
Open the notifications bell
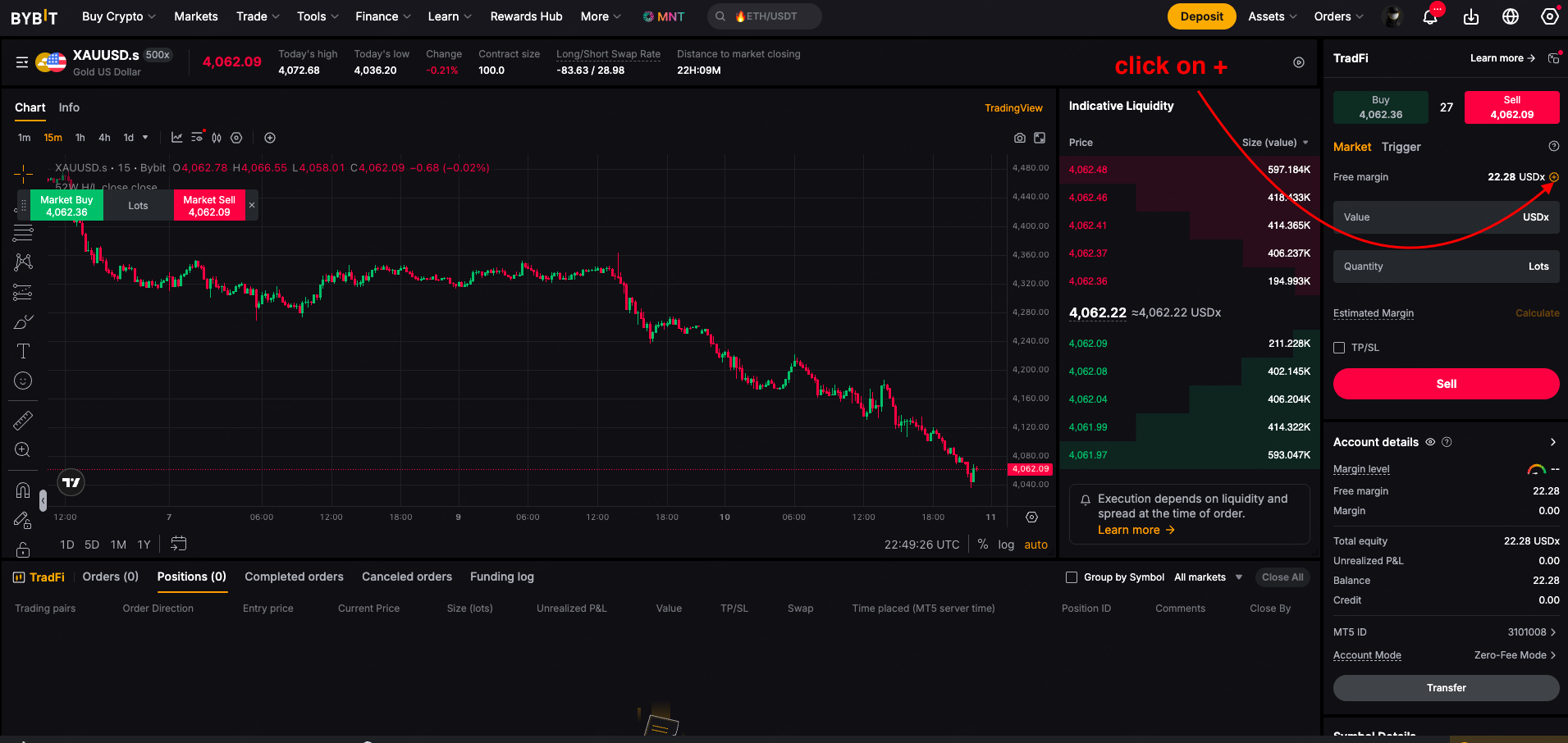click(1430, 16)
